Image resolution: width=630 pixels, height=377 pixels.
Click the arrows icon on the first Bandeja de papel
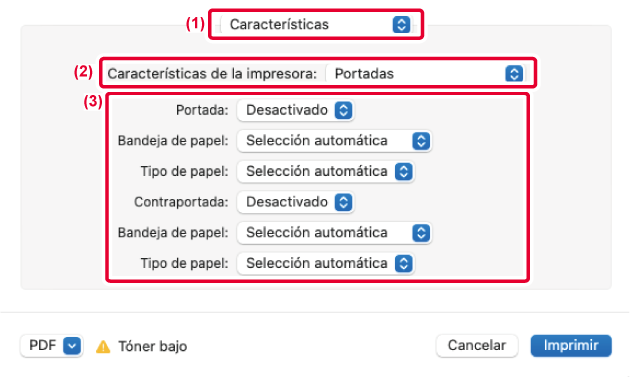pos(421,141)
